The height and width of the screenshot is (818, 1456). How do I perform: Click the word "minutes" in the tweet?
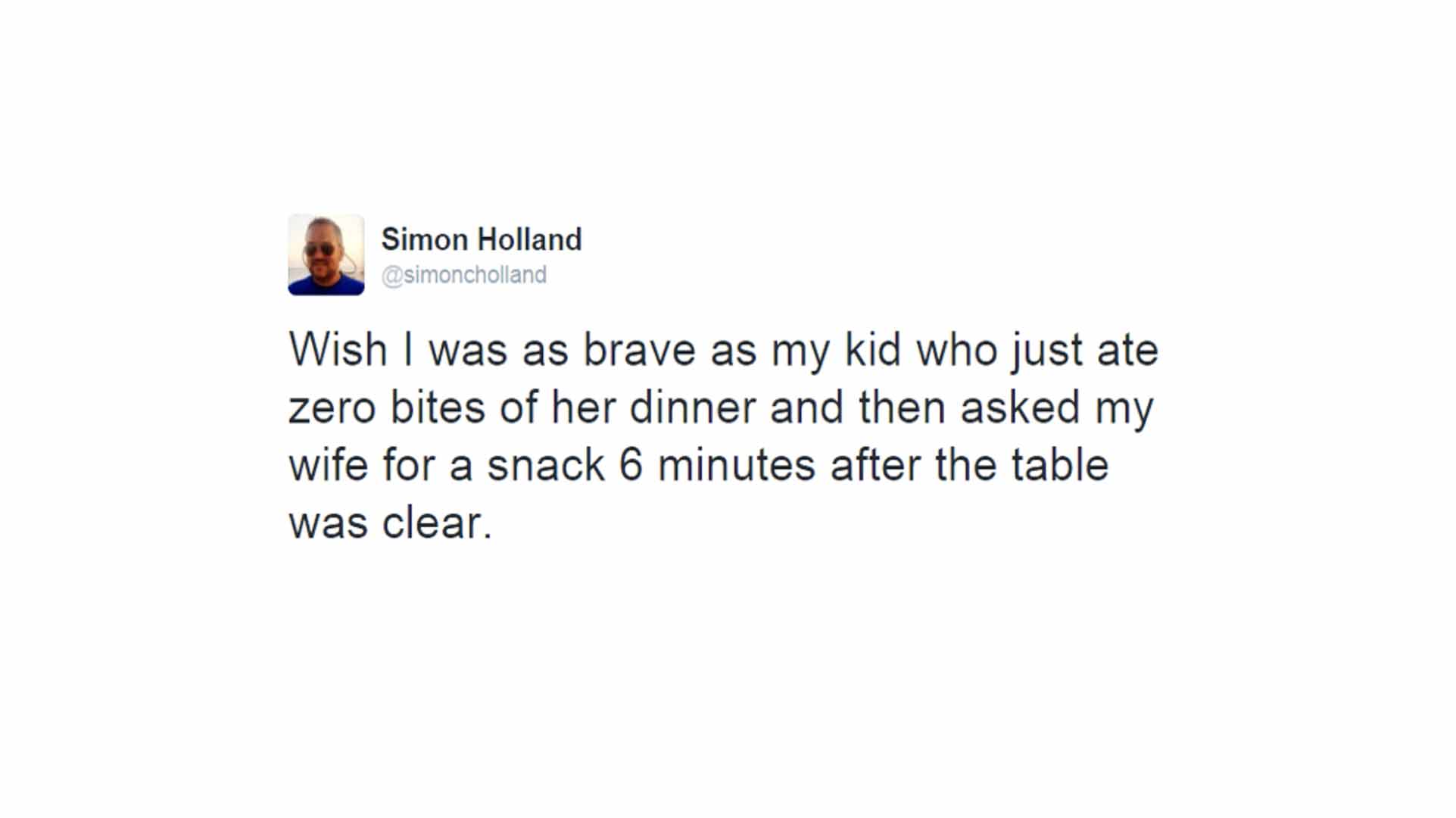[736, 465]
